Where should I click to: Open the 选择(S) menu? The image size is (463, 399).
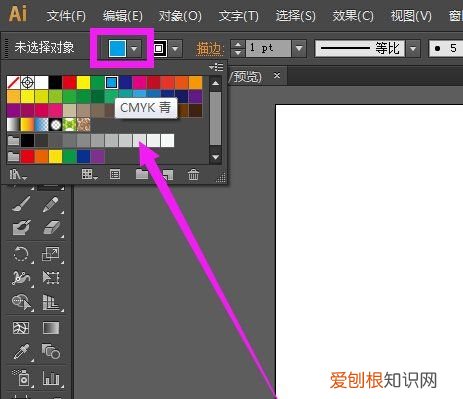[295, 16]
